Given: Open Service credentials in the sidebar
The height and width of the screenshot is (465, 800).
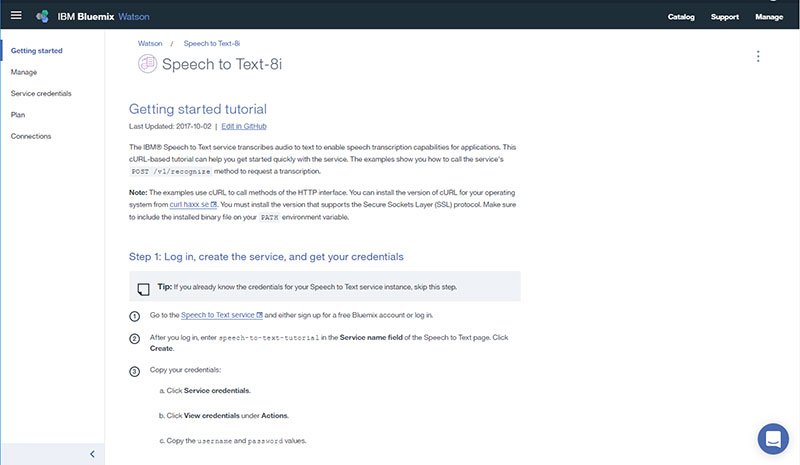Looking at the screenshot, I should coord(41,93).
